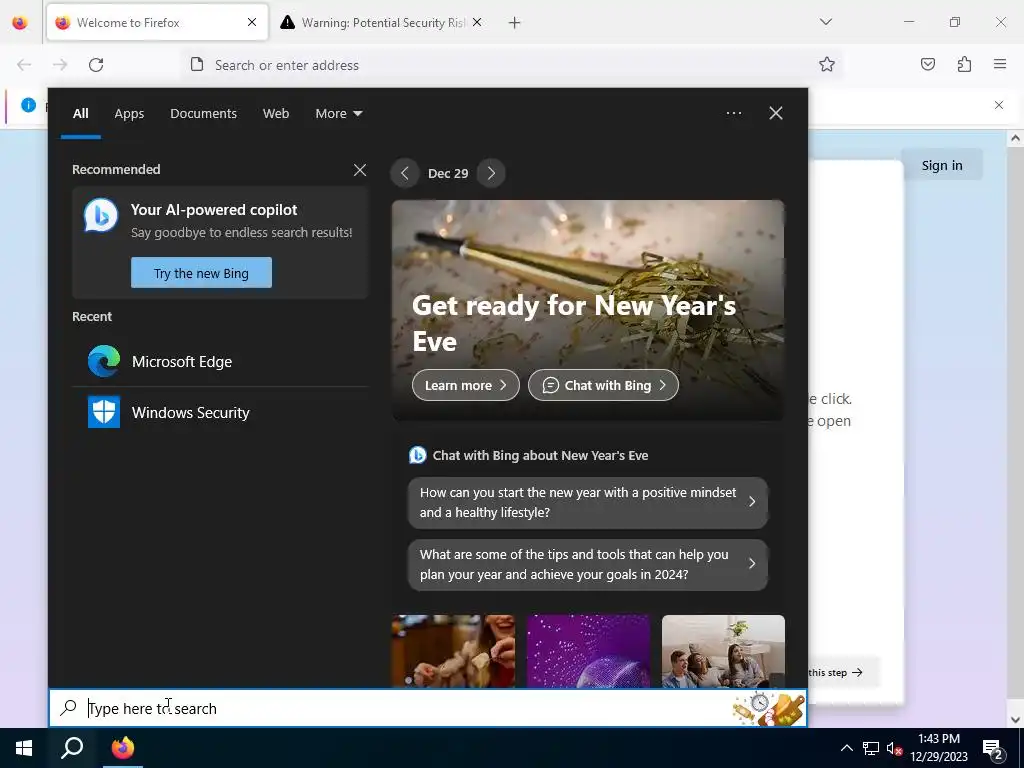This screenshot has height=768, width=1024.
Task: Dismiss the Recommended section
Action: tap(360, 170)
